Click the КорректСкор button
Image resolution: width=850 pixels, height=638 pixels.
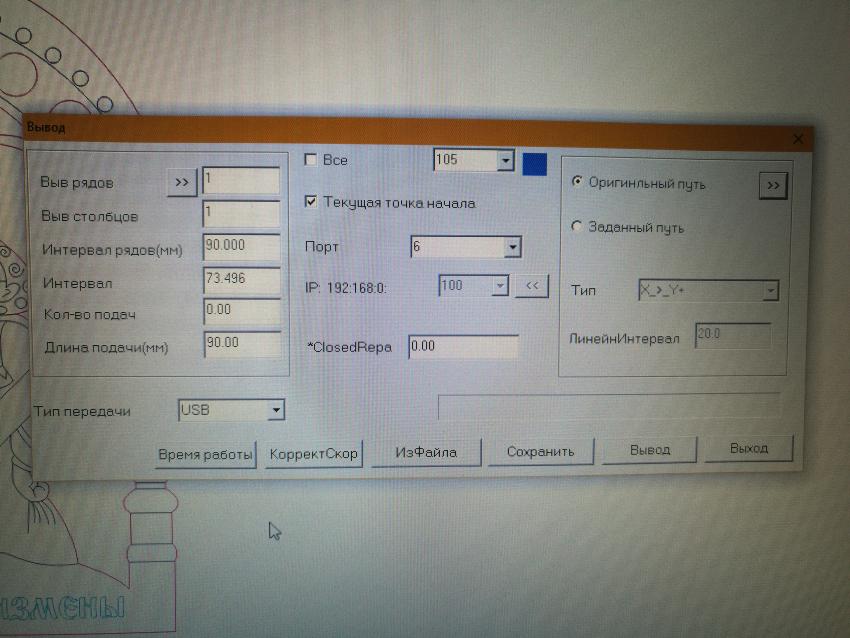point(313,454)
